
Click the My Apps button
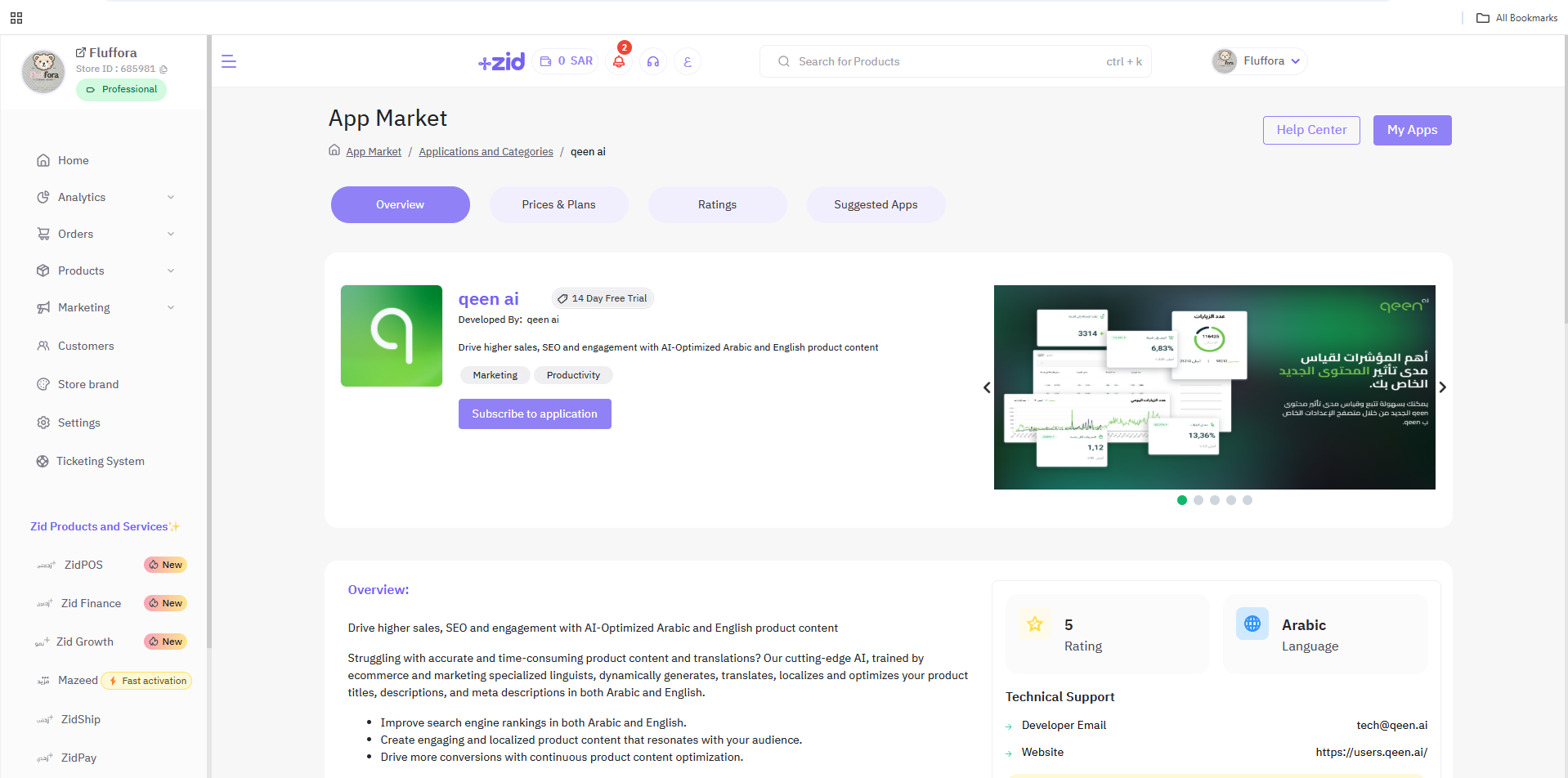click(1412, 130)
